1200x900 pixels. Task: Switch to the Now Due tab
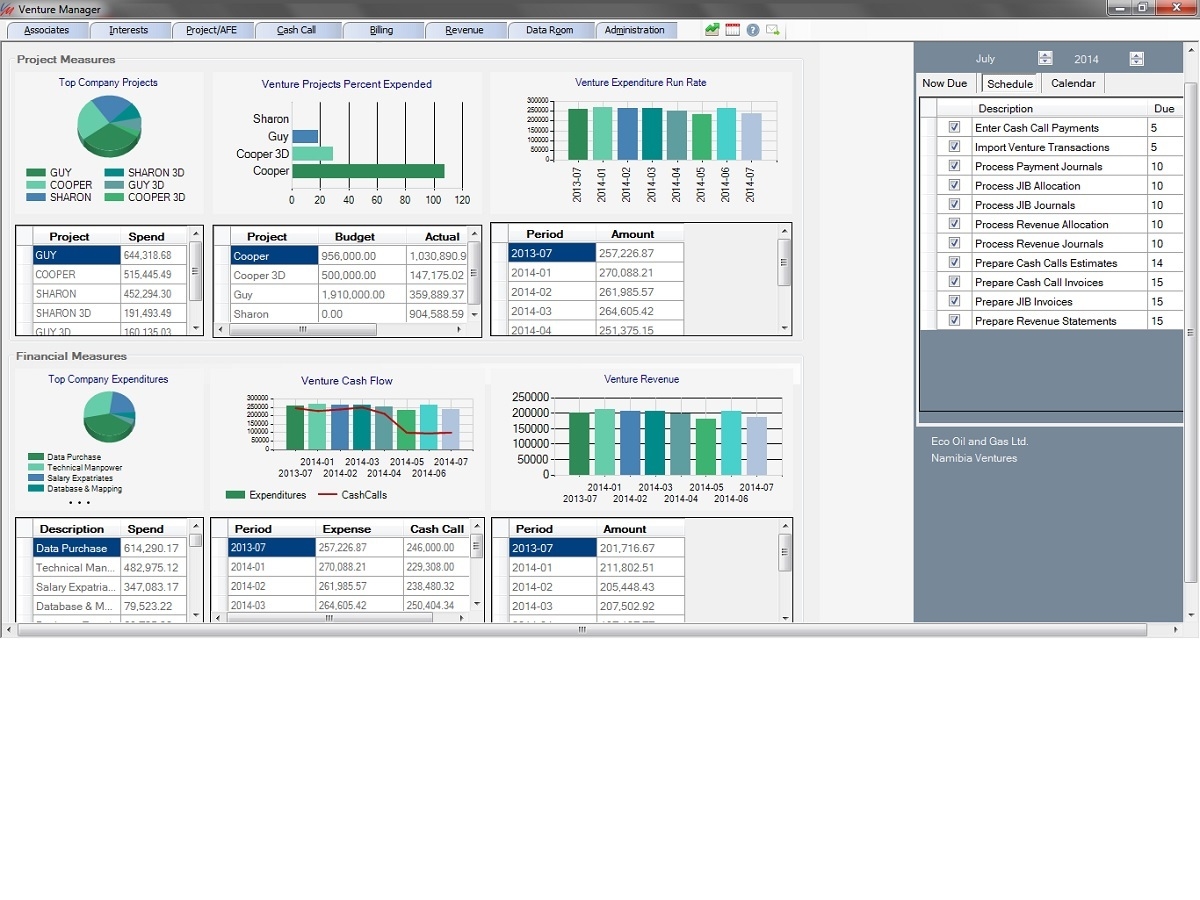(945, 84)
